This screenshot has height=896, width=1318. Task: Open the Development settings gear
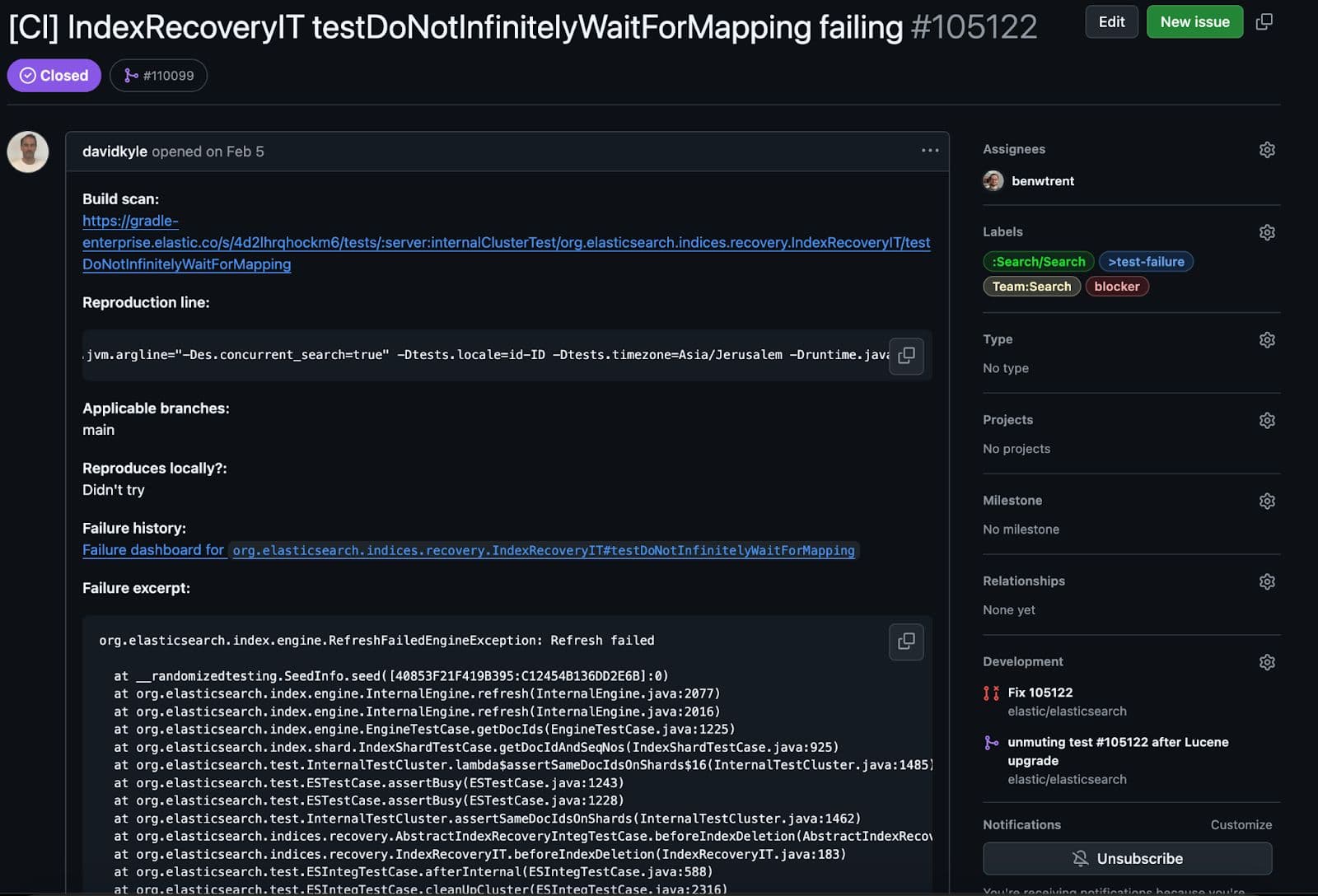[x=1266, y=661]
